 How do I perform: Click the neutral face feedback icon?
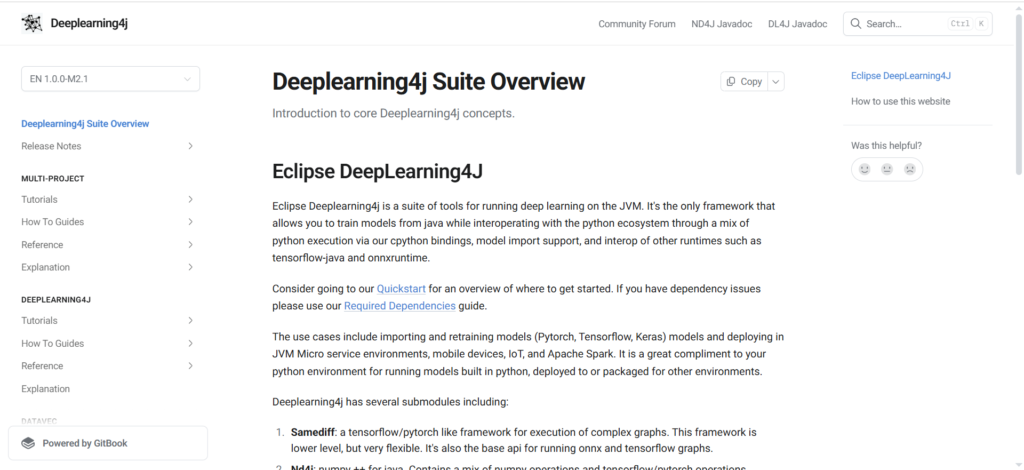(887, 169)
